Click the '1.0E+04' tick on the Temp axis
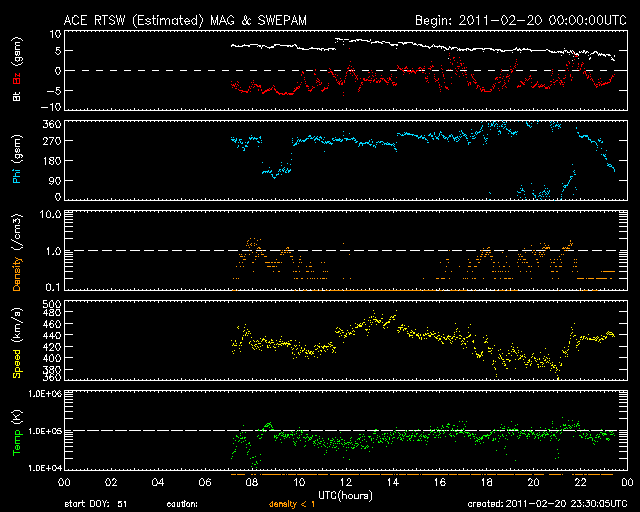The image size is (640, 512). pyautogui.click(x=45, y=468)
